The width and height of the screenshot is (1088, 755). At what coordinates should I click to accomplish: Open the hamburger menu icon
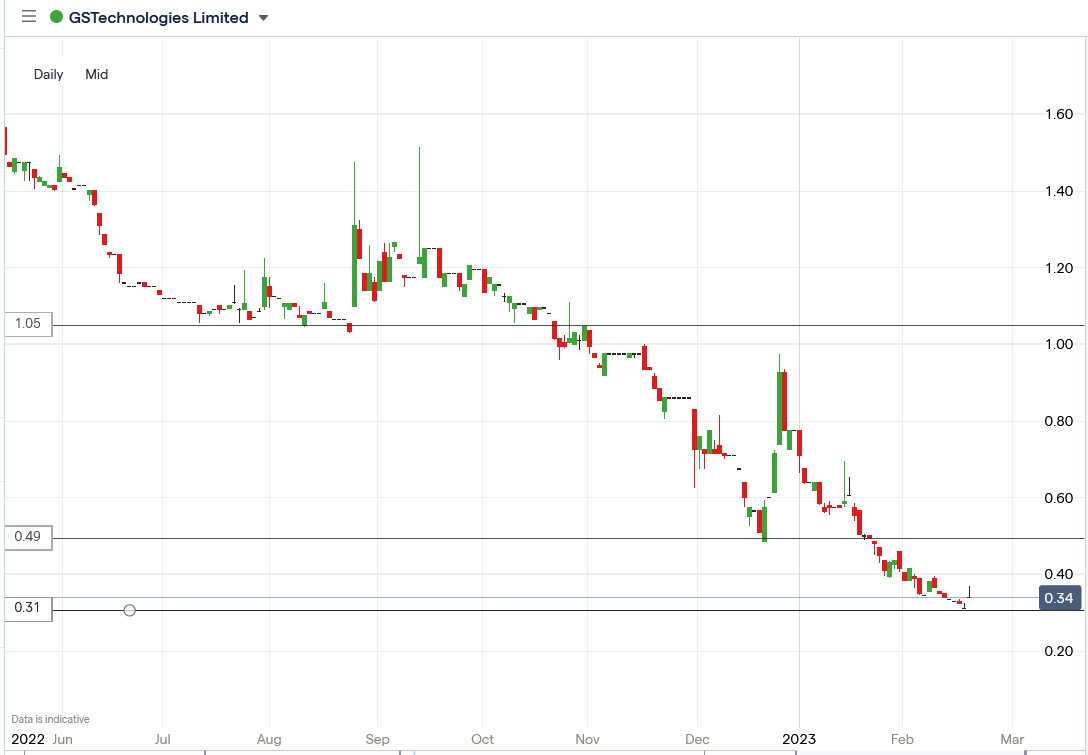point(28,17)
